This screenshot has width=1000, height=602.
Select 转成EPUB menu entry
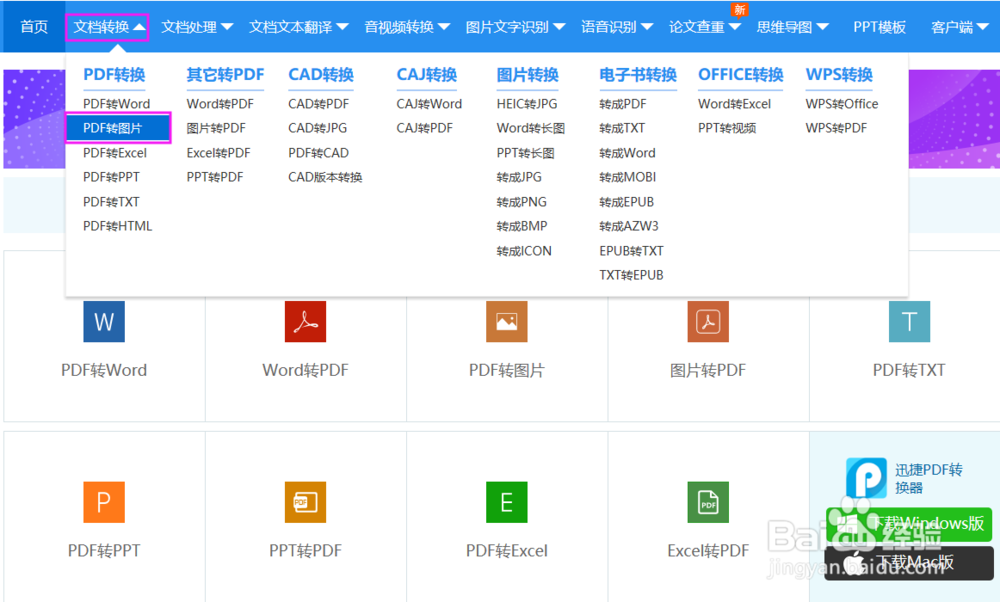tap(627, 202)
